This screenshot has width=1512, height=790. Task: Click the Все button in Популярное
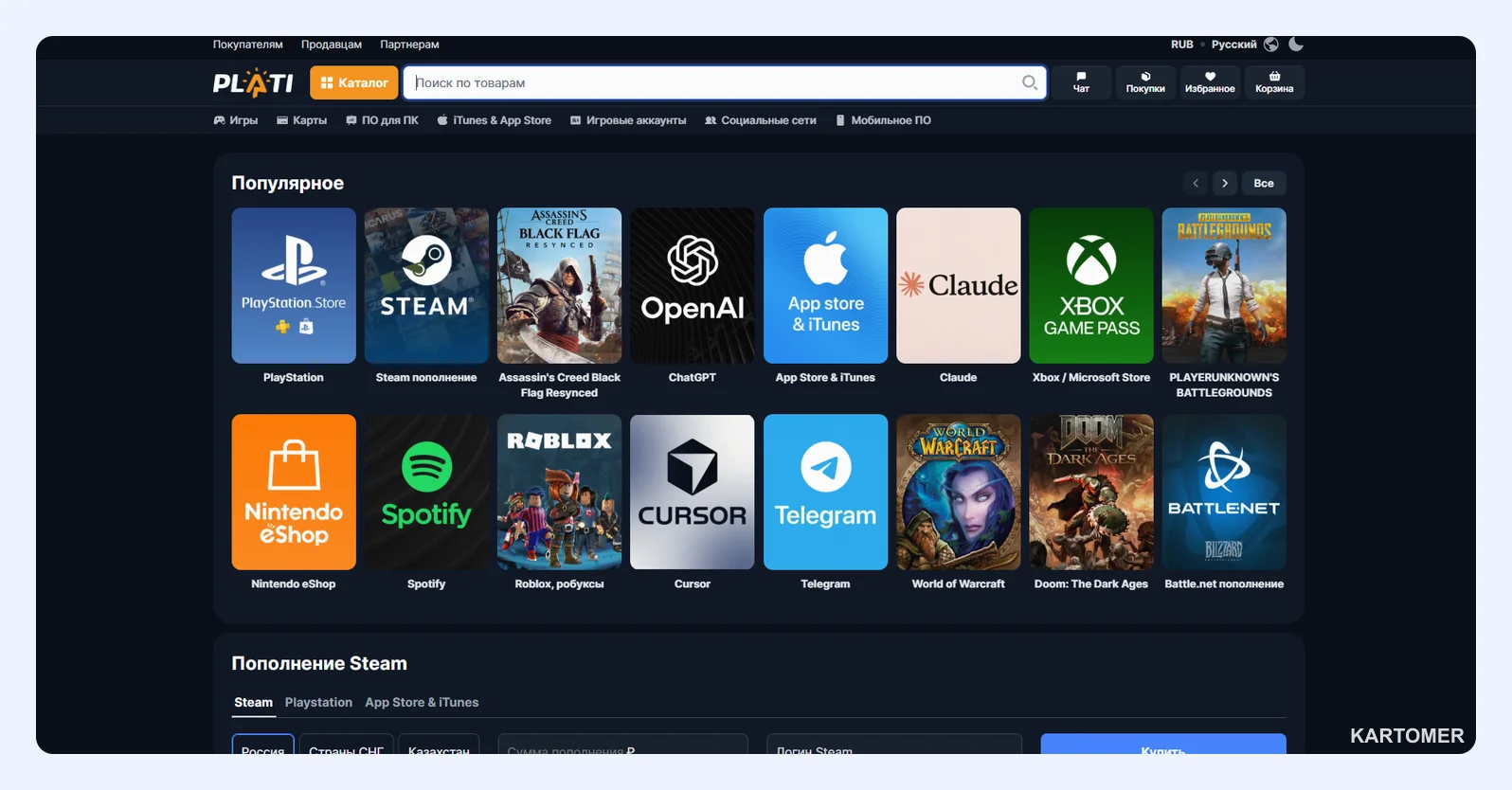pos(1264,183)
